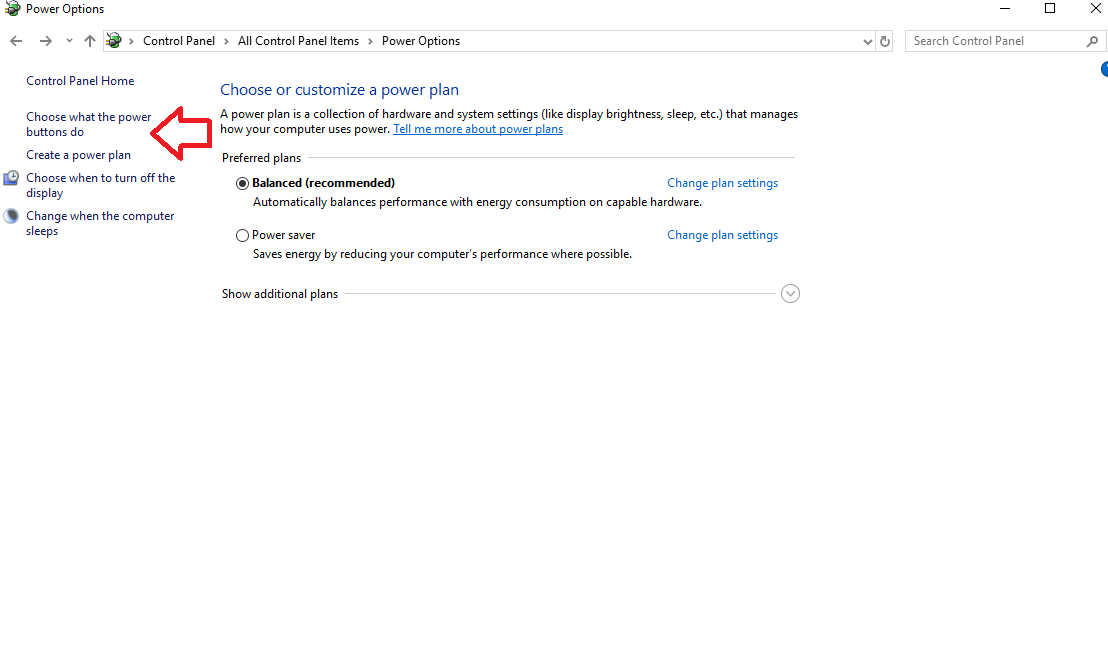Viewport: 1108px width, 646px height.
Task: Open Create a power plan
Action: click(x=78, y=155)
